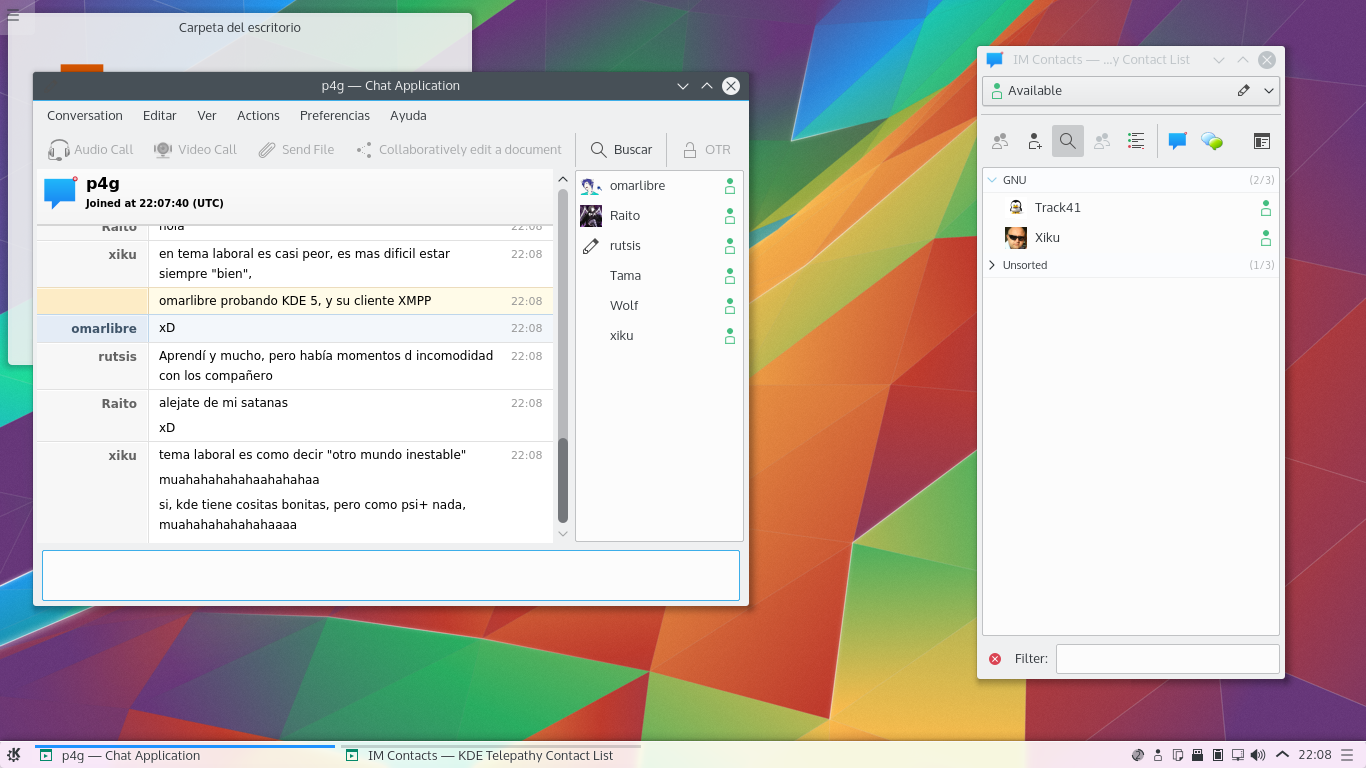The height and width of the screenshot is (768, 1366).
Task: Select contact Track41 in IM Contacts
Action: [1131, 208]
